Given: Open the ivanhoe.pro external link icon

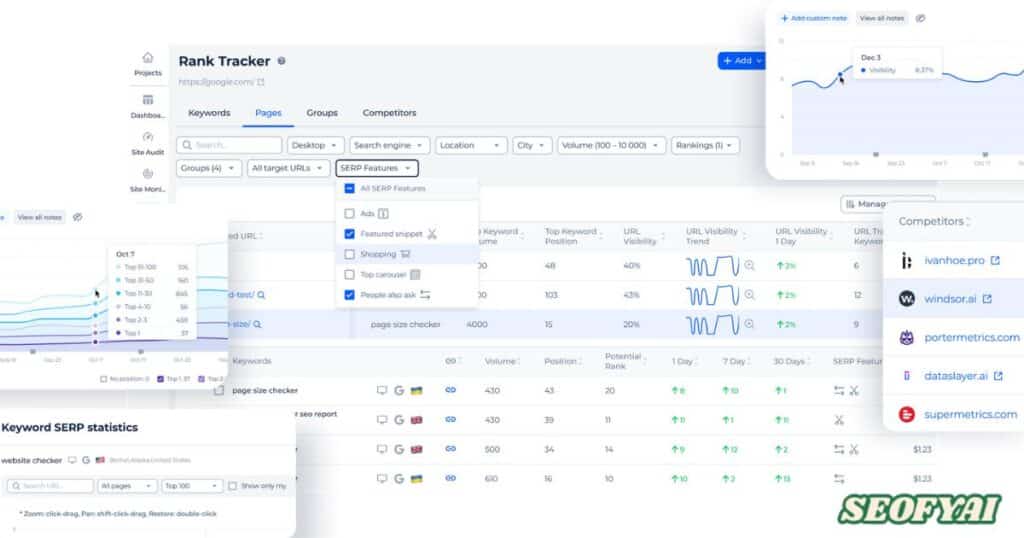Looking at the screenshot, I should tap(995, 261).
